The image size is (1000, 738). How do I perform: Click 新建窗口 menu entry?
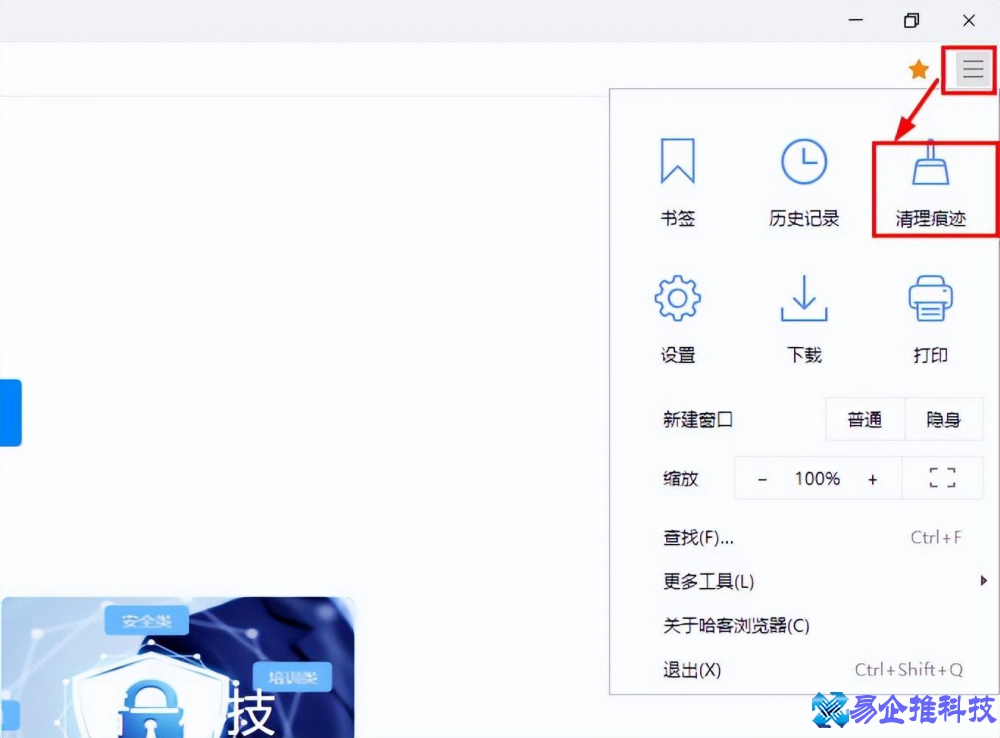697,419
